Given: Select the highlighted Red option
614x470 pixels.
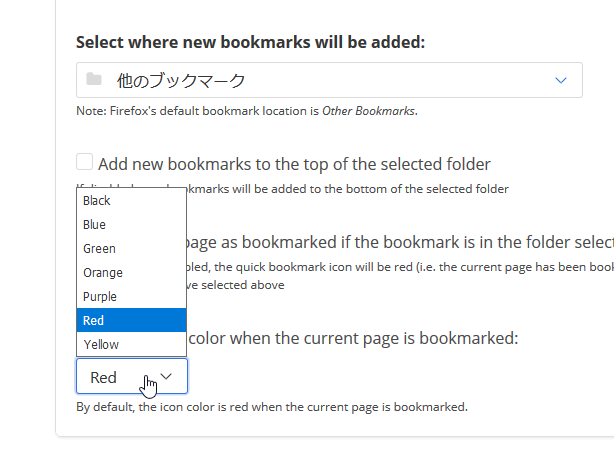Looking at the screenshot, I should point(132,320).
